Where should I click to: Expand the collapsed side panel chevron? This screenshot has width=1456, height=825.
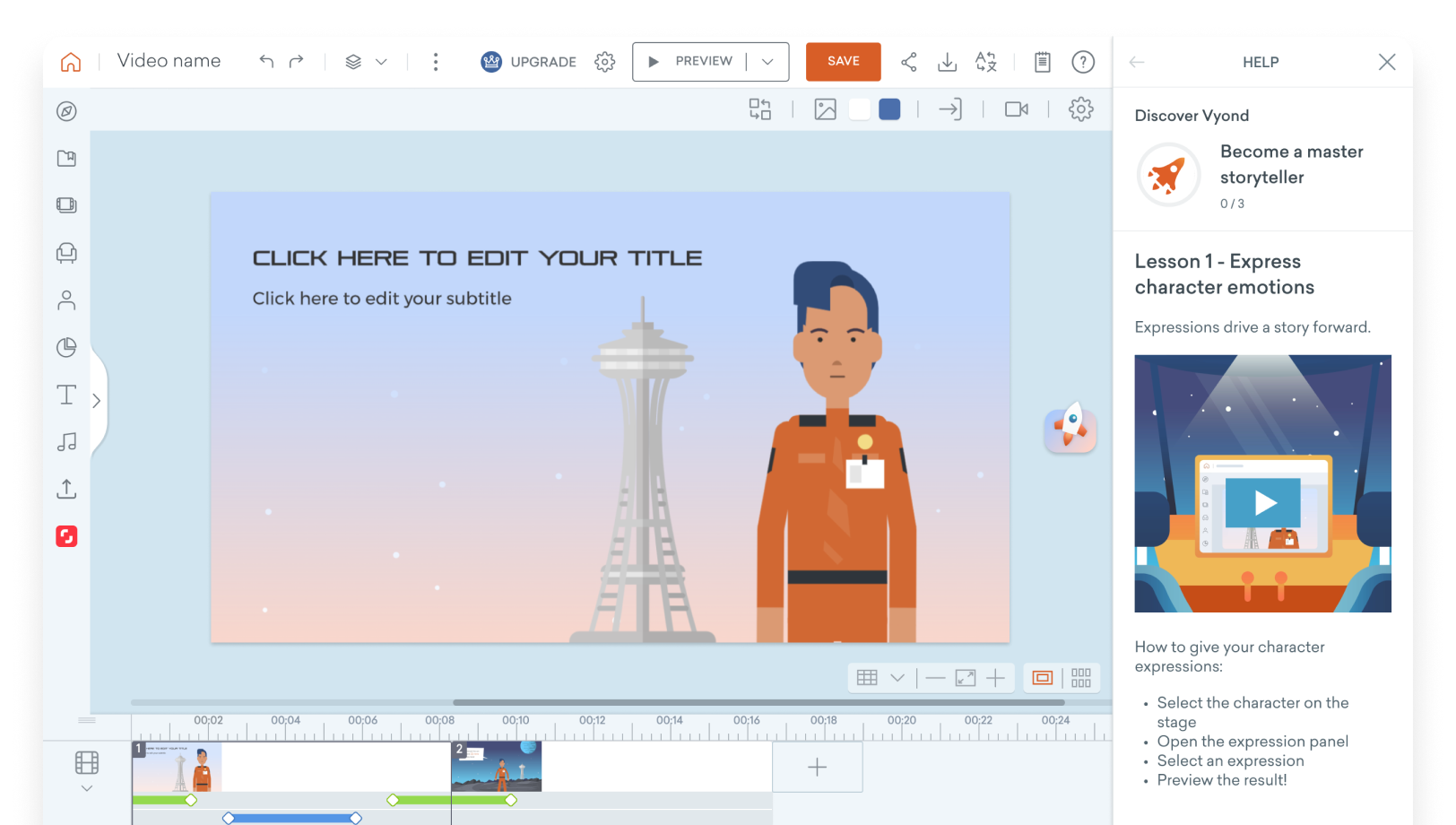[x=97, y=401]
